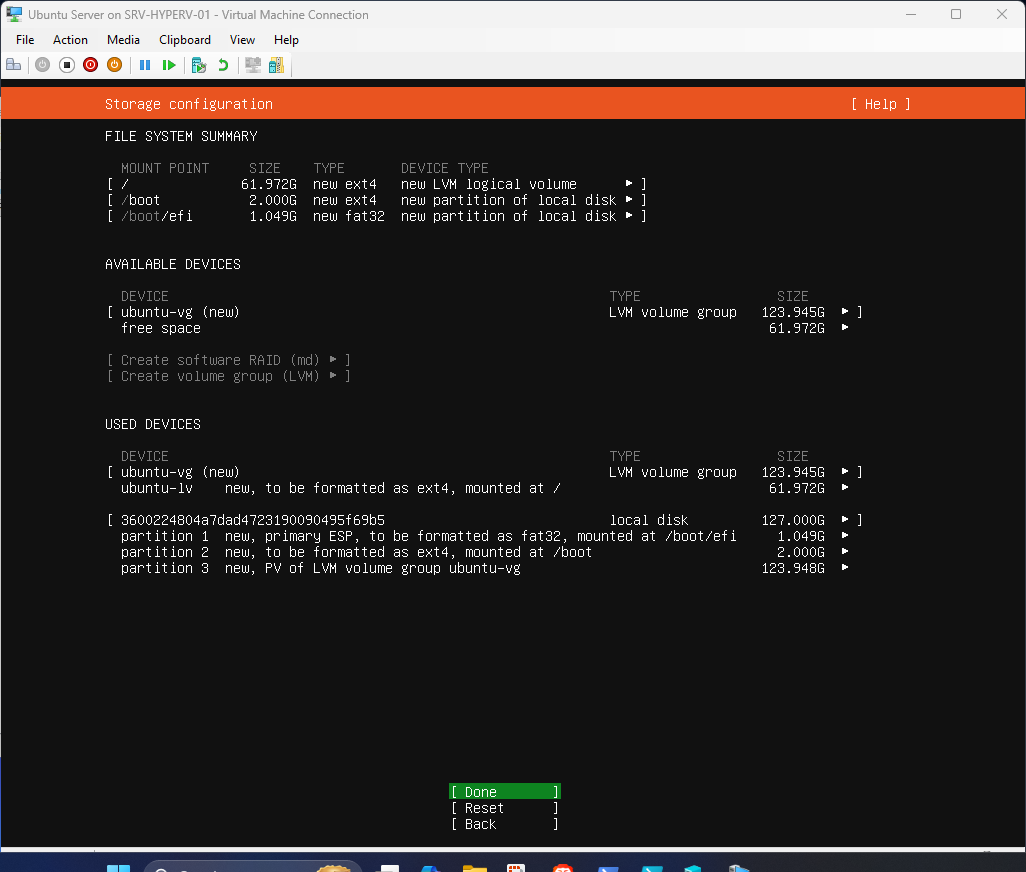This screenshot has height=872, width=1026.
Task: Resume or reset the VM with the green icon
Action: tap(169, 65)
